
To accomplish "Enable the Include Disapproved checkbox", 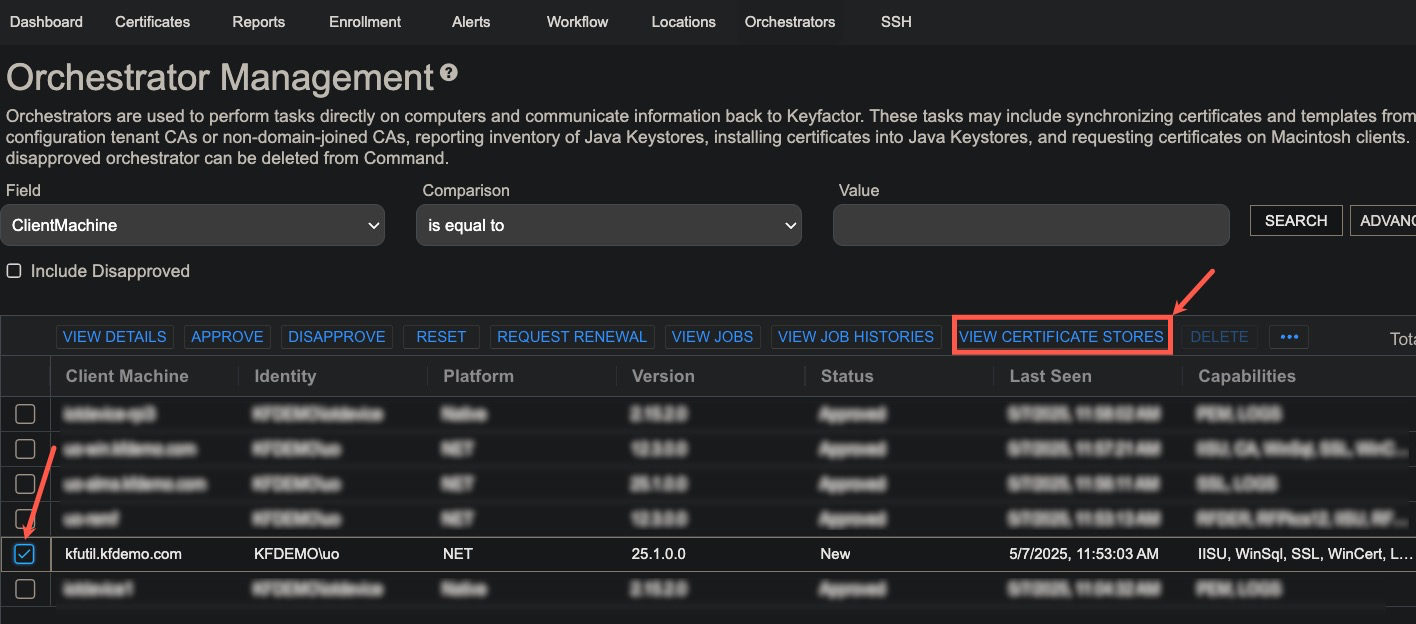I will pos(14,271).
